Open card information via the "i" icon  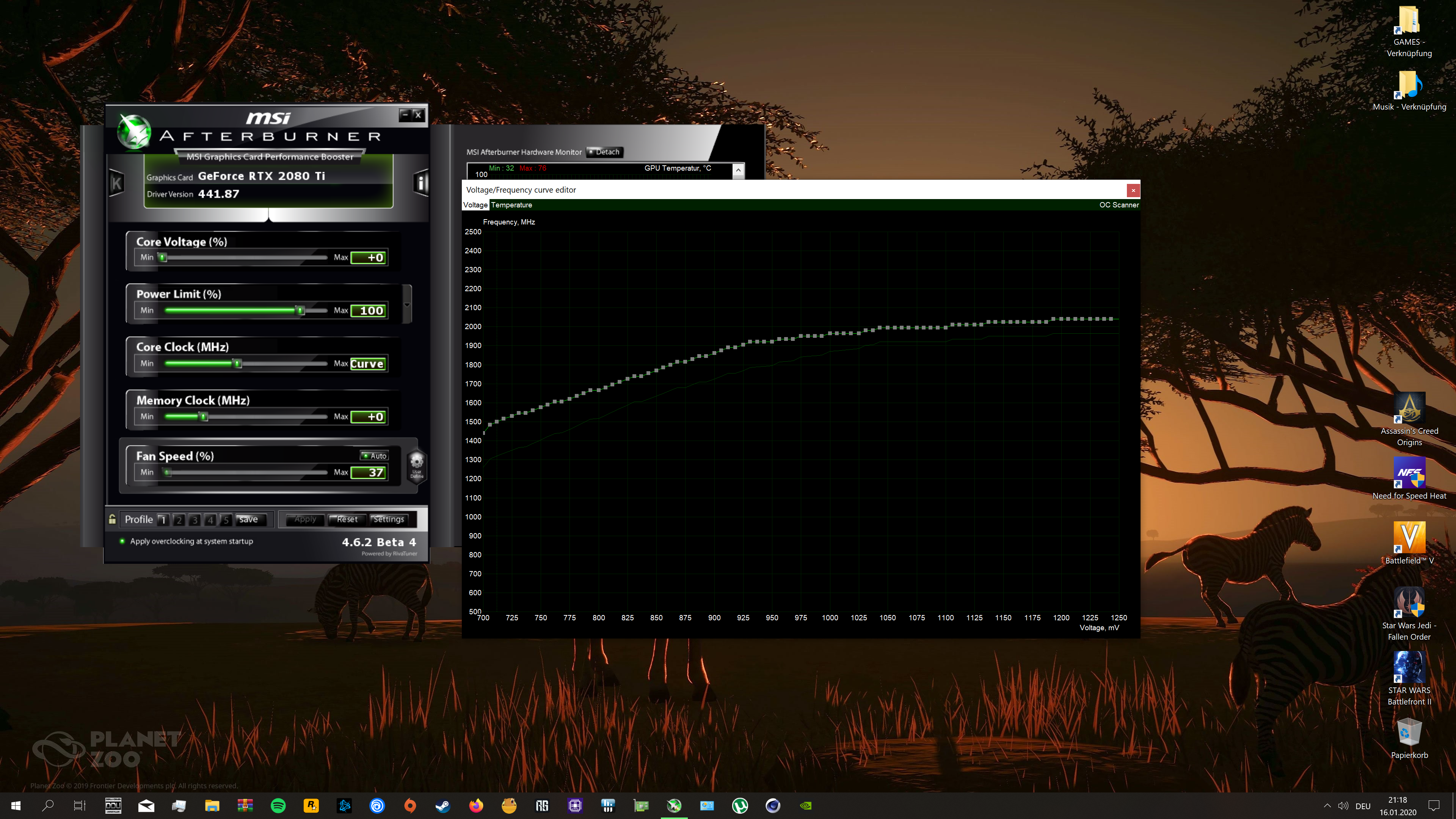[420, 182]
